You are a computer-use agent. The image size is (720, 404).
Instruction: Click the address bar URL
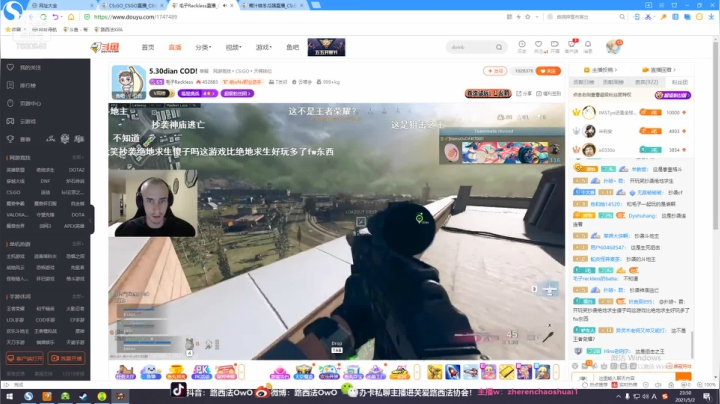coord(135,17)
